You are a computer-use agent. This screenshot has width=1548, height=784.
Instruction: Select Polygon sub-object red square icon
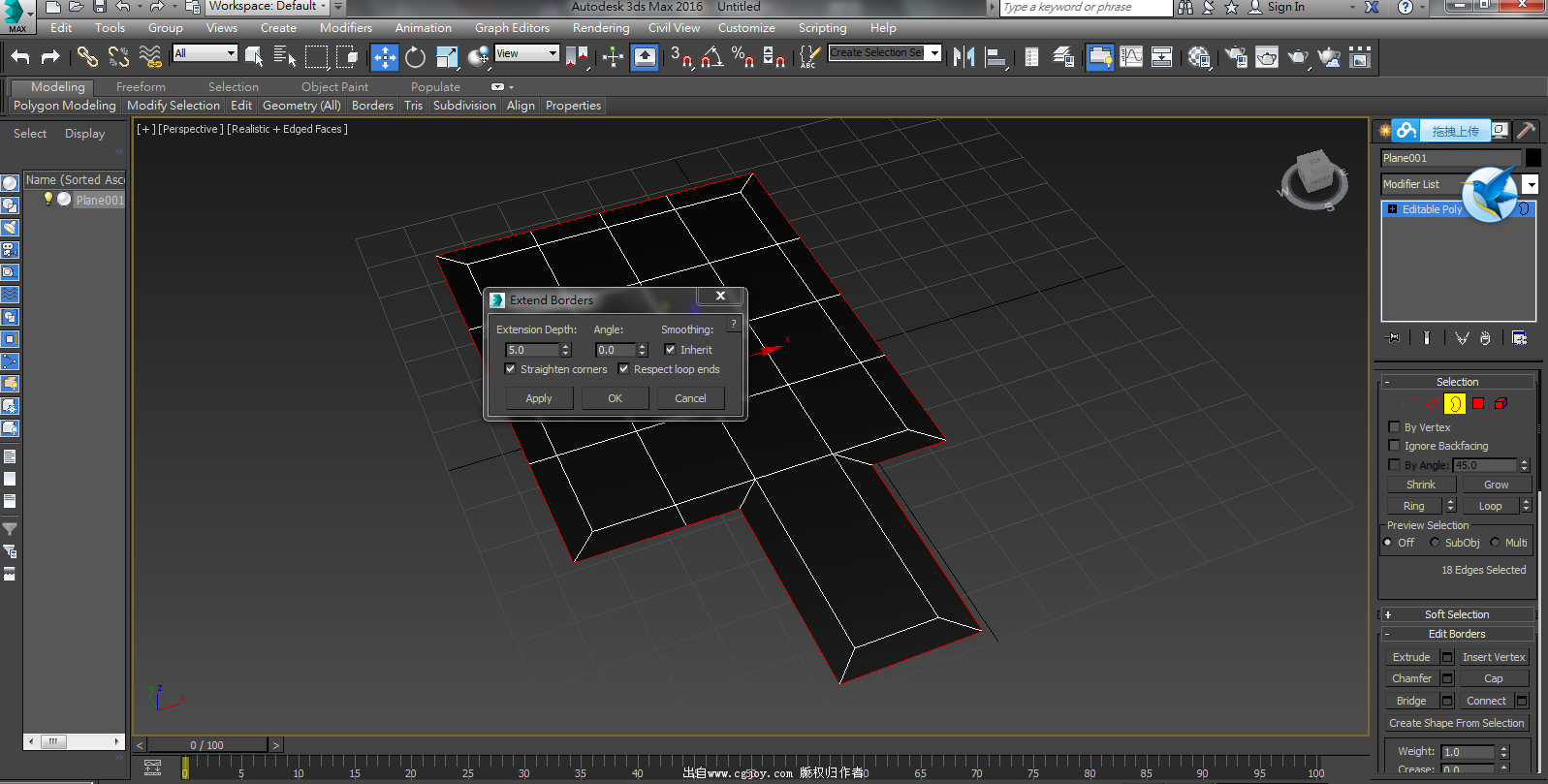pyautogui.click(x=1478, y=403)
